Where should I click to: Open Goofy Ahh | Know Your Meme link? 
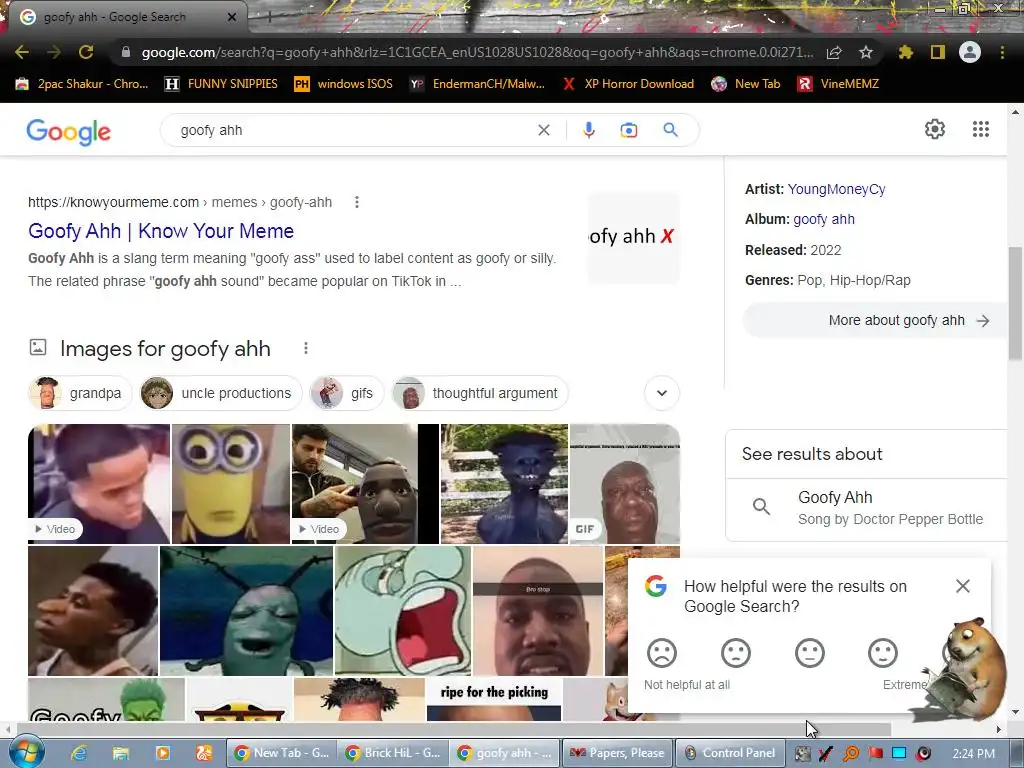[161, 231]
